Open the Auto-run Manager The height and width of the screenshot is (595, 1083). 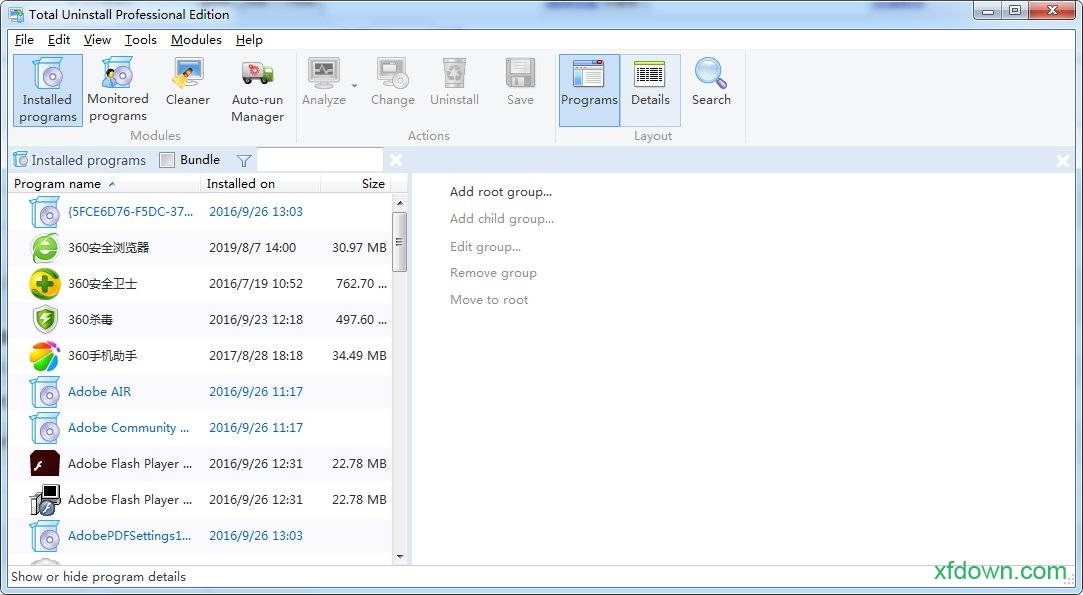(257, 90)
